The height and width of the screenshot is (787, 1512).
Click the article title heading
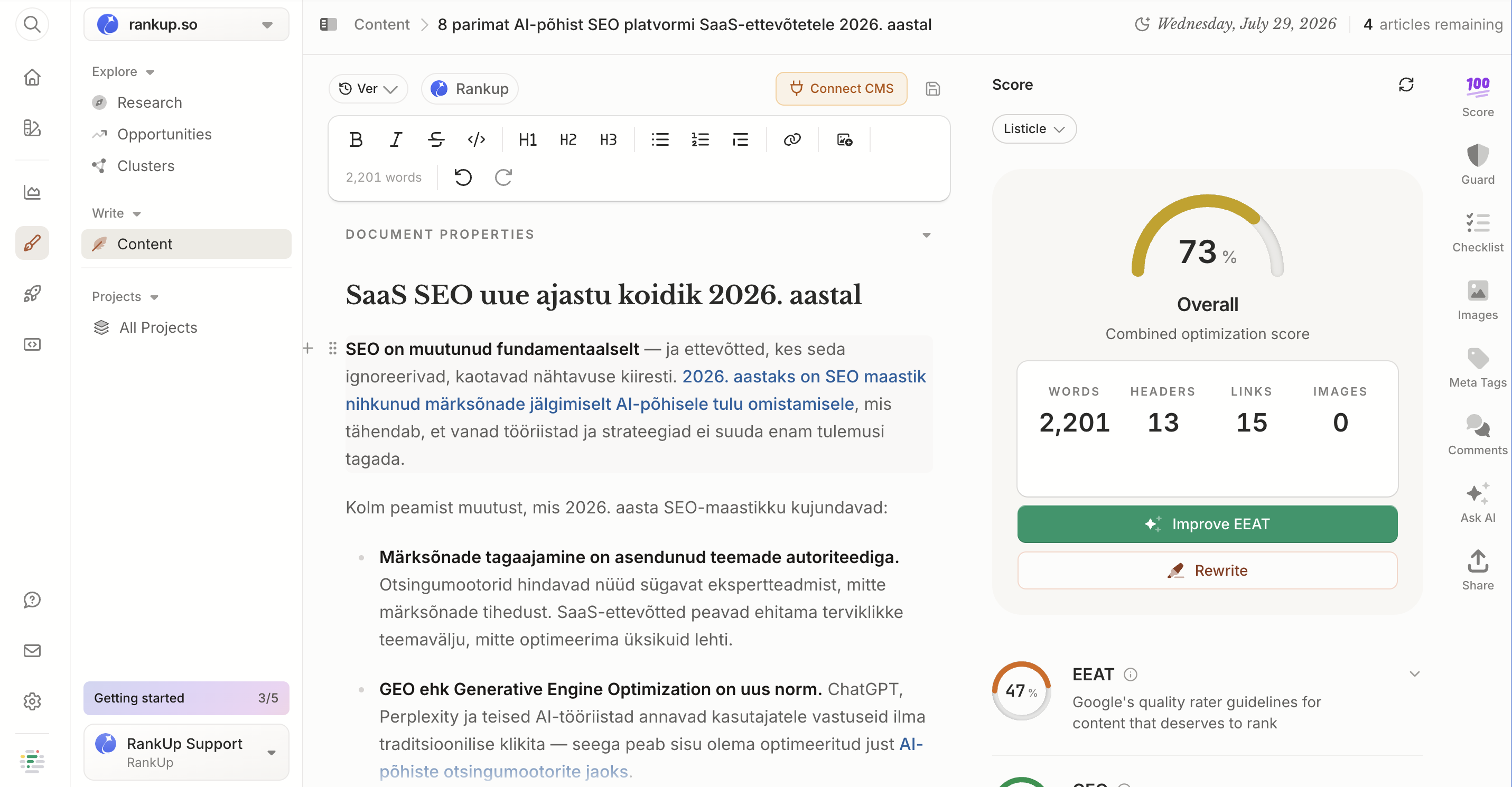click(603, 295)
